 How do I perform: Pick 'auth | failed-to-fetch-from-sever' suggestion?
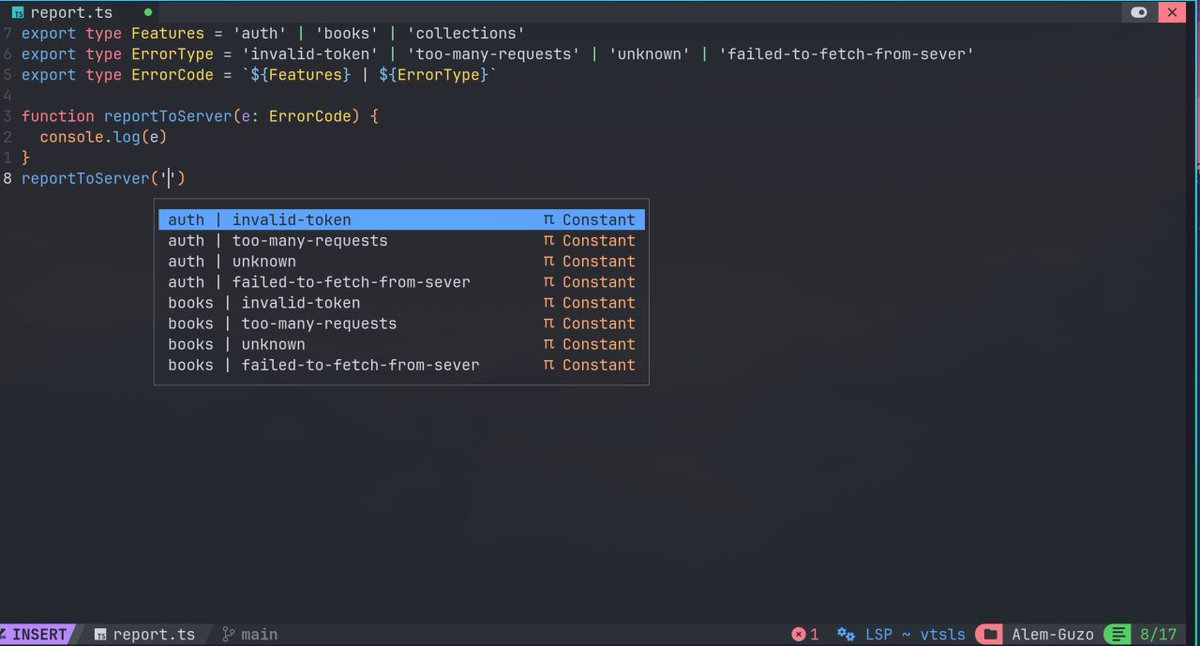pyautogui.click(x=402, y=282)
